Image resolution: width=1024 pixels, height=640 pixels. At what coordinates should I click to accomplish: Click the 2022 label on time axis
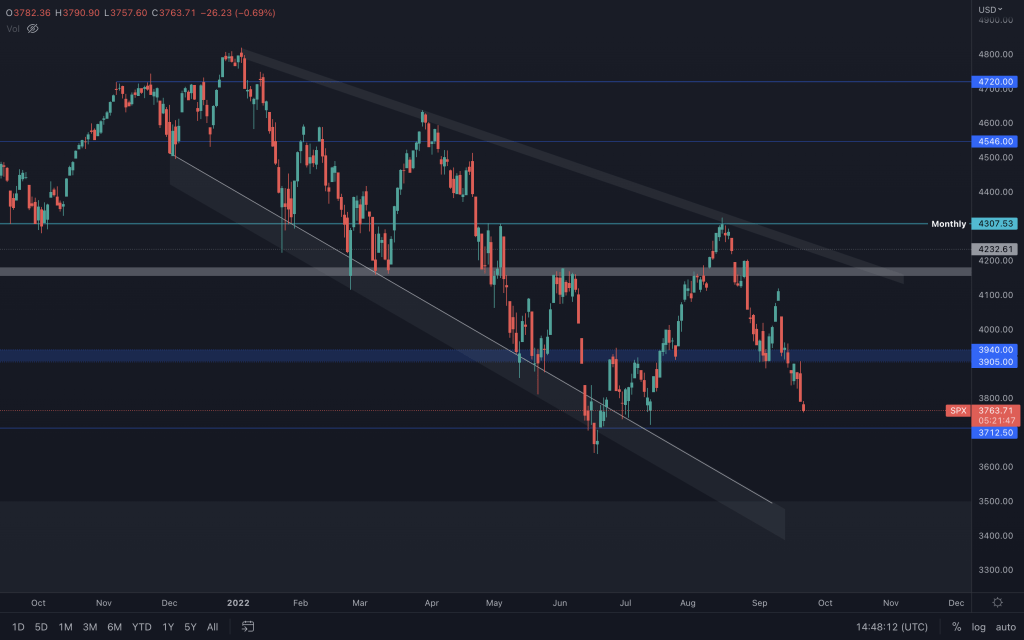click(x=238, y=603)
